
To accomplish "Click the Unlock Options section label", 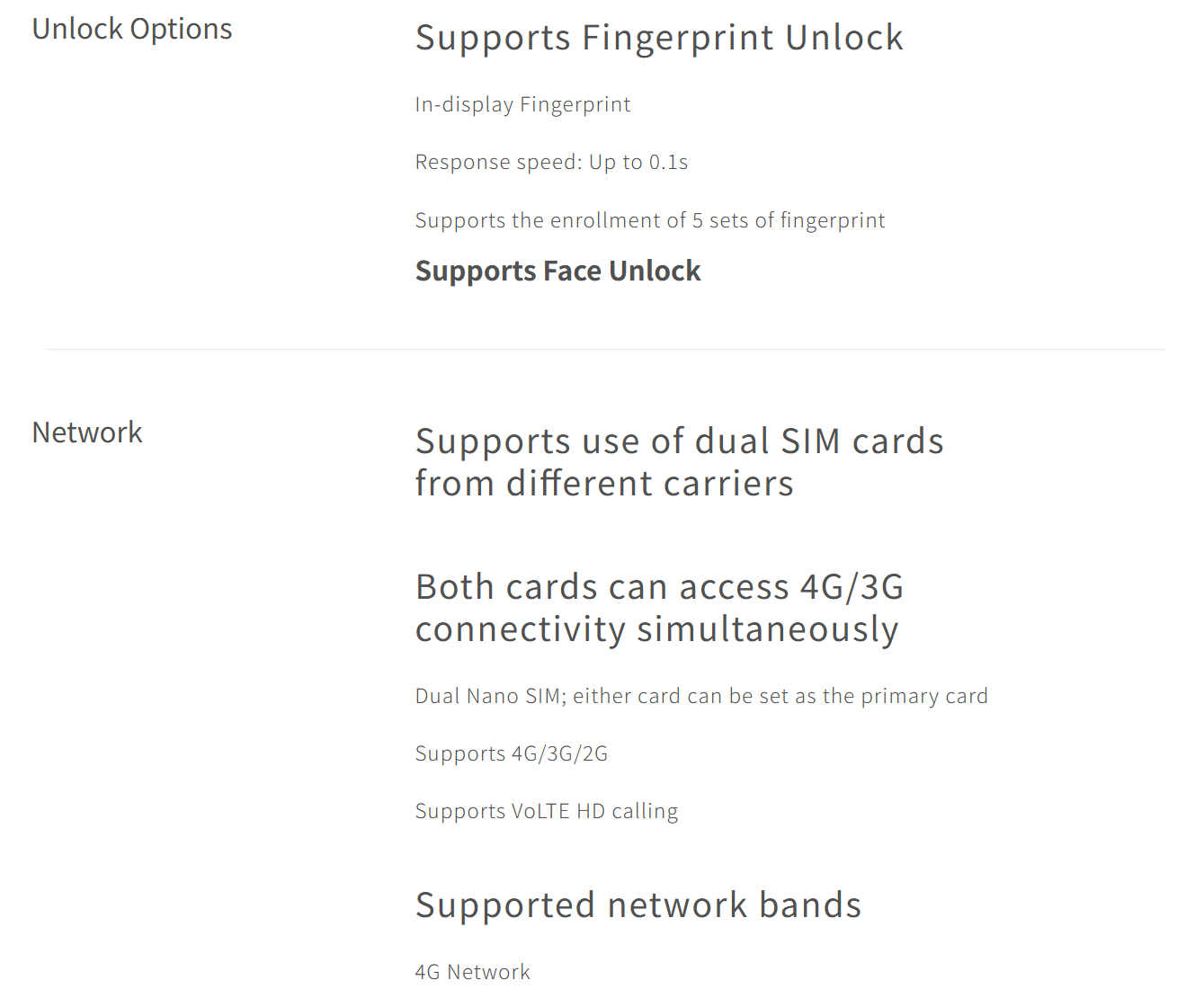I will 132,30.
